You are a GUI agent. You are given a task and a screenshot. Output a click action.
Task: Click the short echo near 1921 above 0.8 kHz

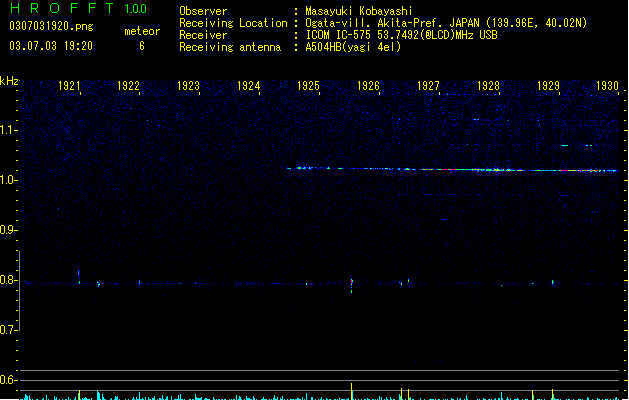pyautogui.click(x=79, y=275)
